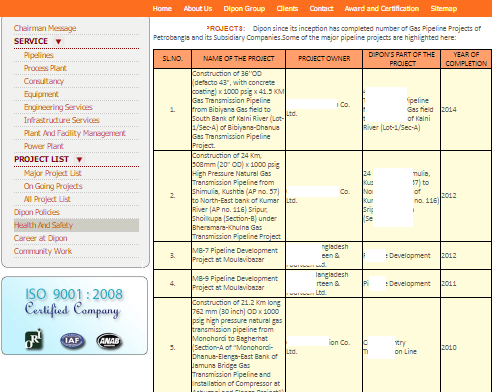This screenshot has width=492, height=392.
Task: Open On Going Projects page
Action: coord(53,186)
